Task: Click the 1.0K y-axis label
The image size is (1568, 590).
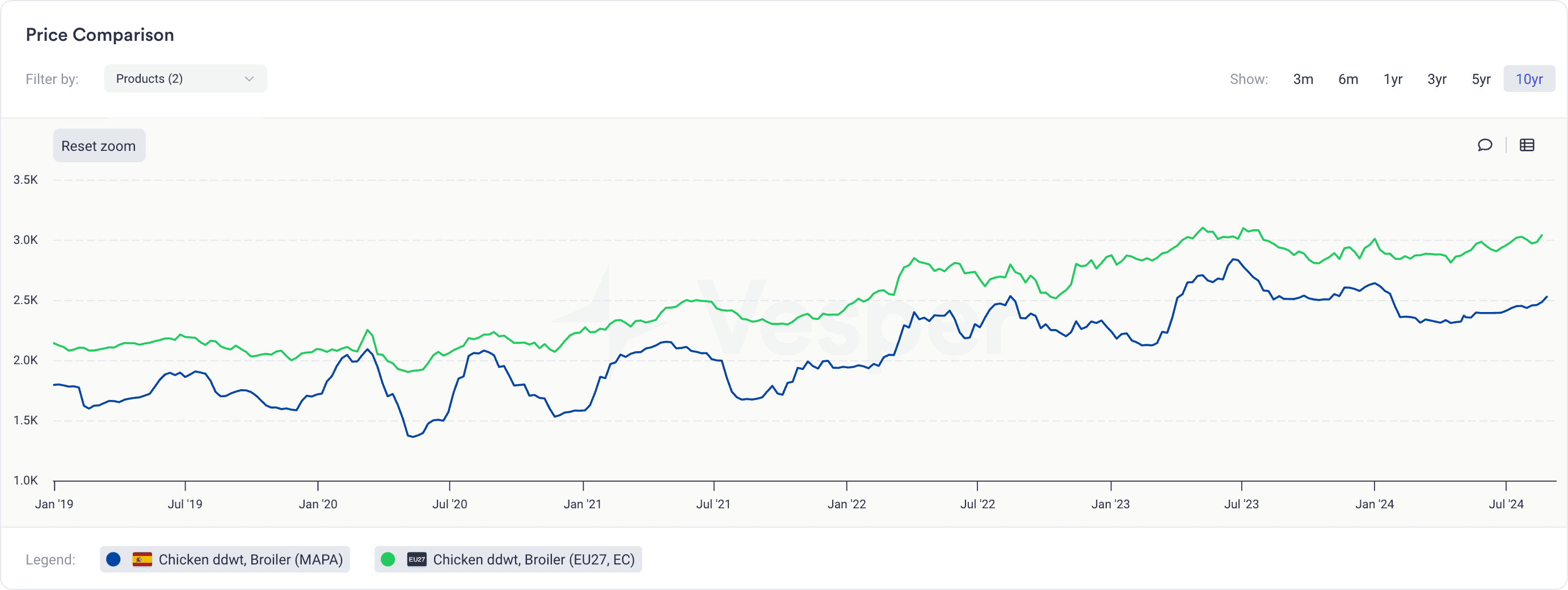Action: [x=26, y=481]
